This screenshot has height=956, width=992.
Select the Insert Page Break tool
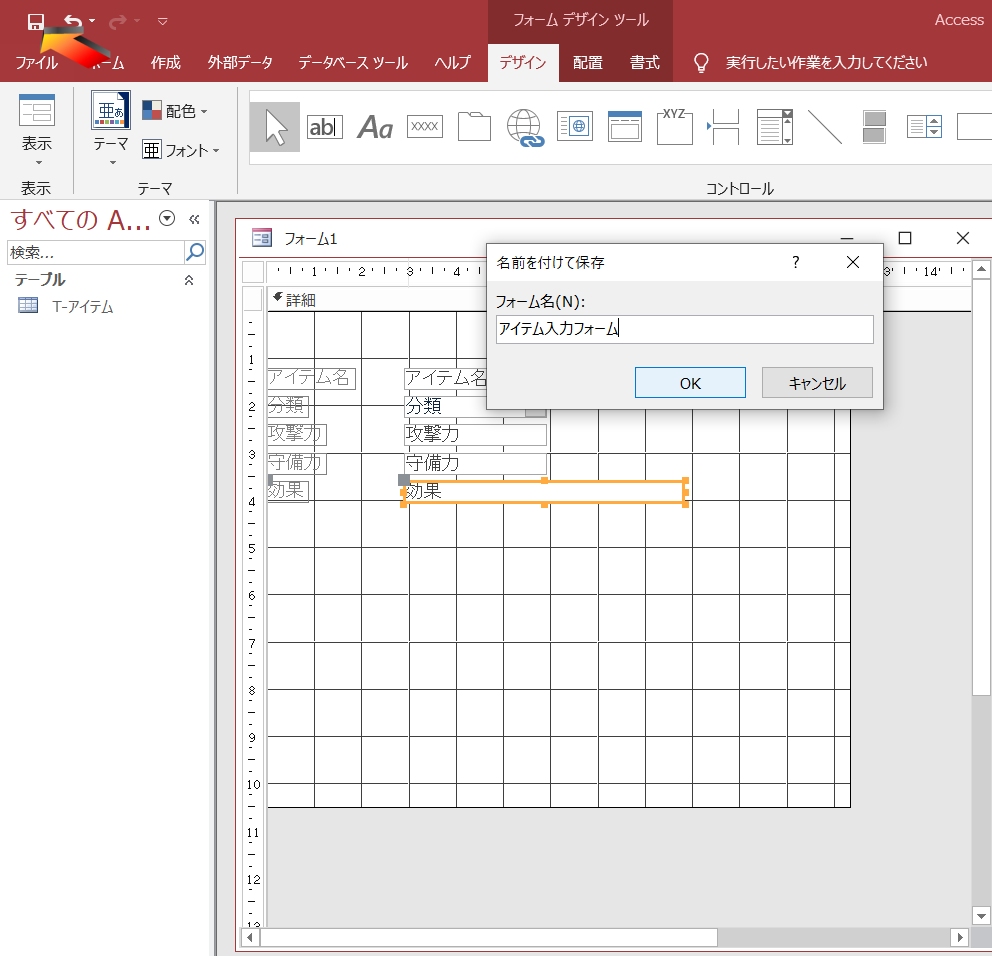[723, 127]
